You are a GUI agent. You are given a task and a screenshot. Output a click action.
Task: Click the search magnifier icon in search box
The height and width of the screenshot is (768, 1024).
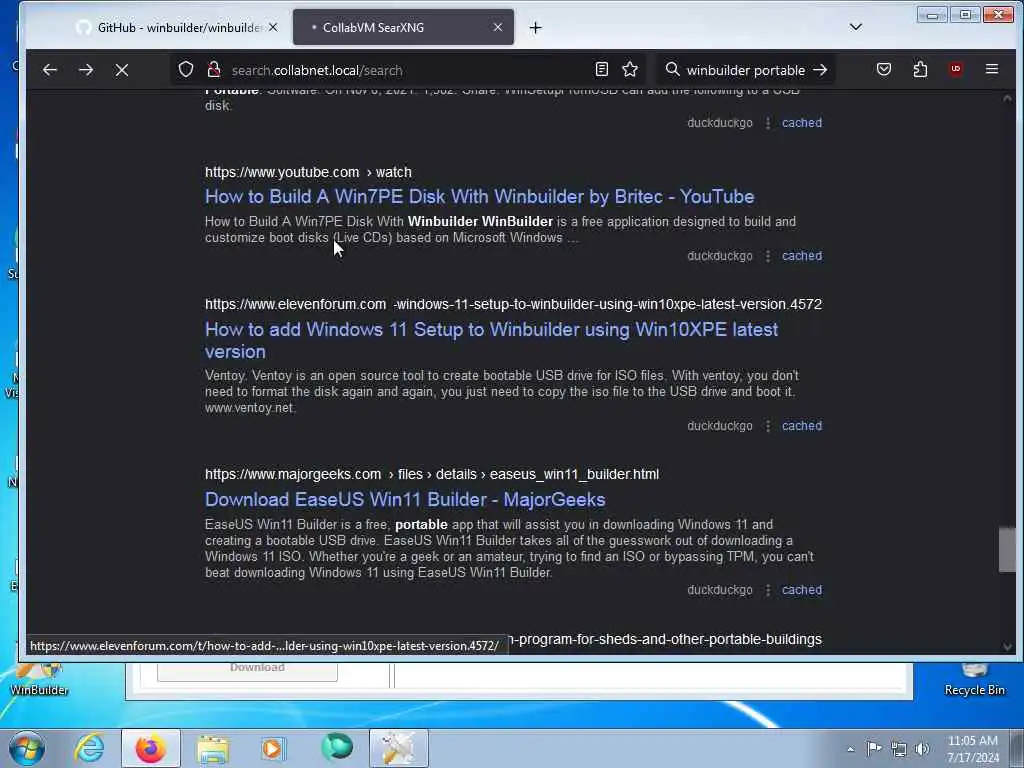point(672,69)
